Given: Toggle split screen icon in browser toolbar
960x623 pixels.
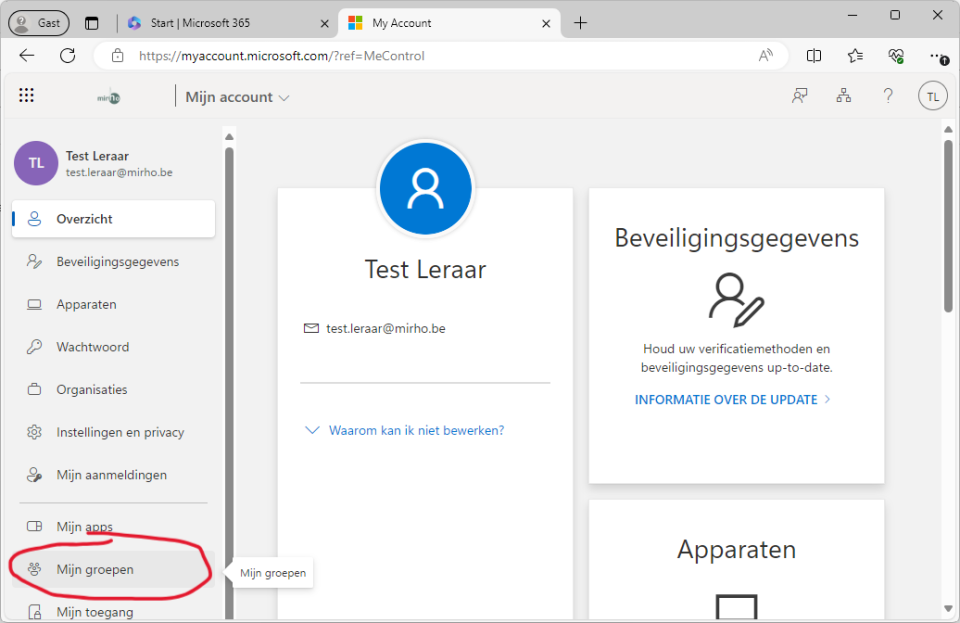Looking at the screenshot, I should click(x=814, y=56).
